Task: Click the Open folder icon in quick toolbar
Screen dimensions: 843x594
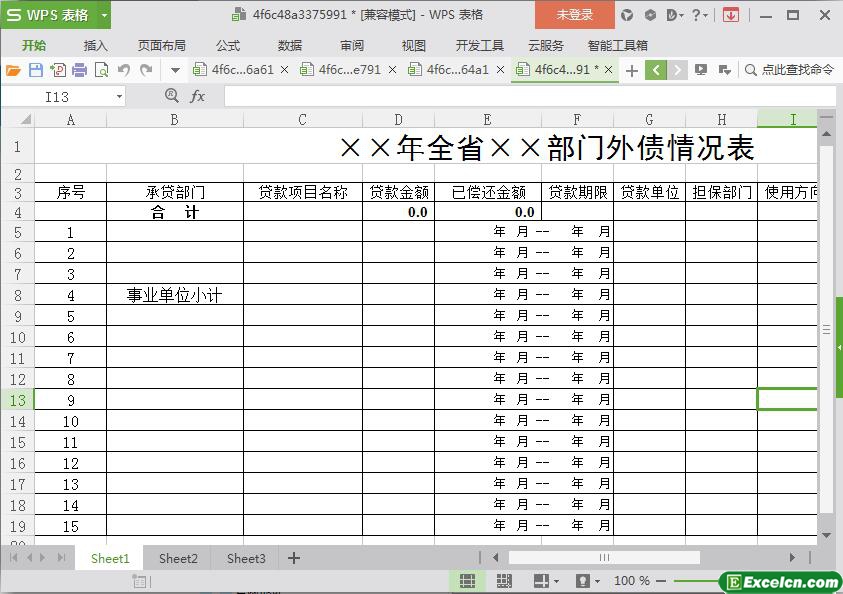Action: (13, 70)
